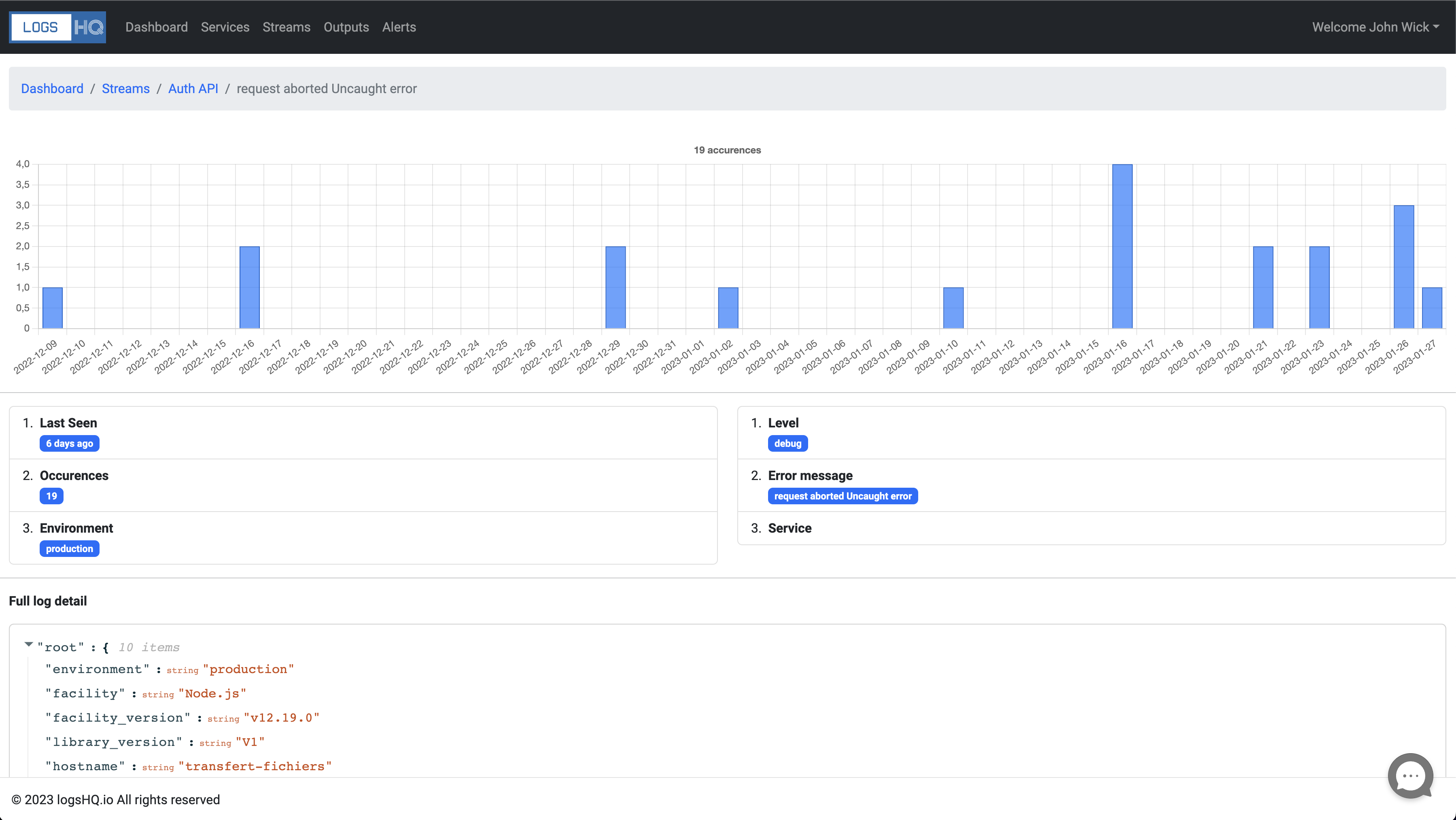The width and height of the screenshot is (1456, 820).
Task: Open Alerts in top navigation
Action: [x=399, y=27]
